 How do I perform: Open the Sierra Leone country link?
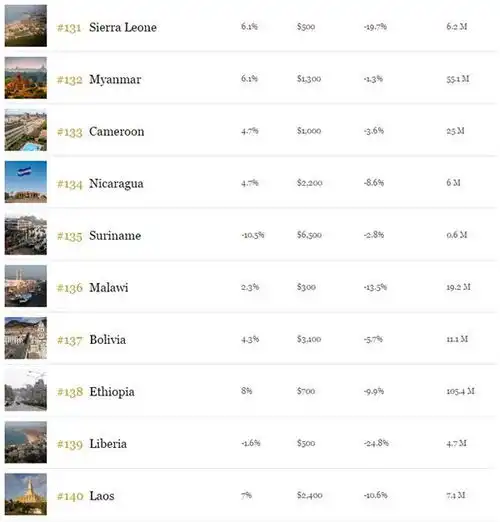click(x=123, y=27)
